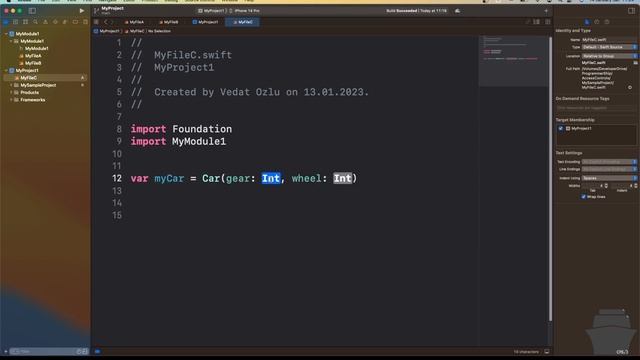
Task: Click No Selection in the jump bar
Action: pos(159,31)
